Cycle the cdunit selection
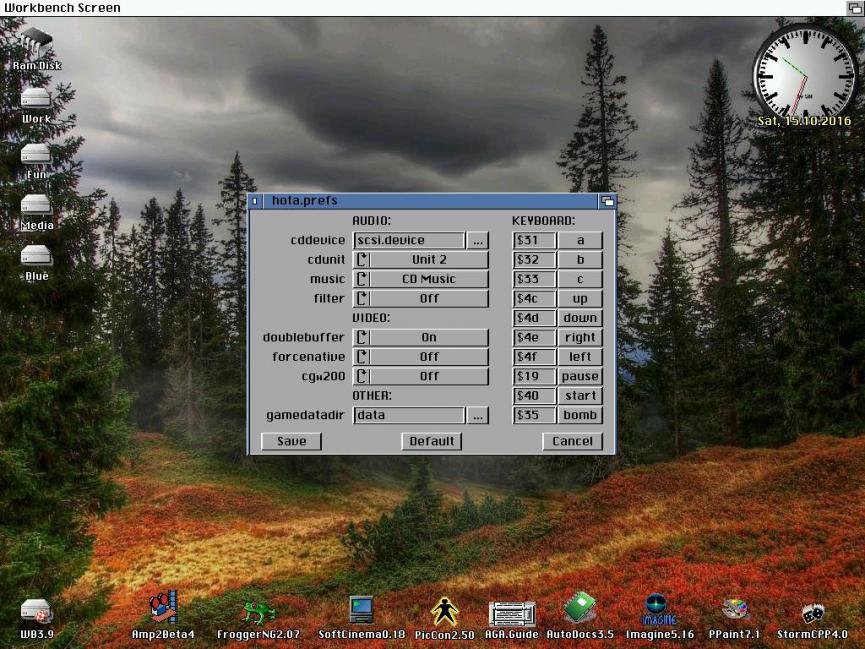The height and width of the screenshot is (649, 865). [x=421, y=260]
